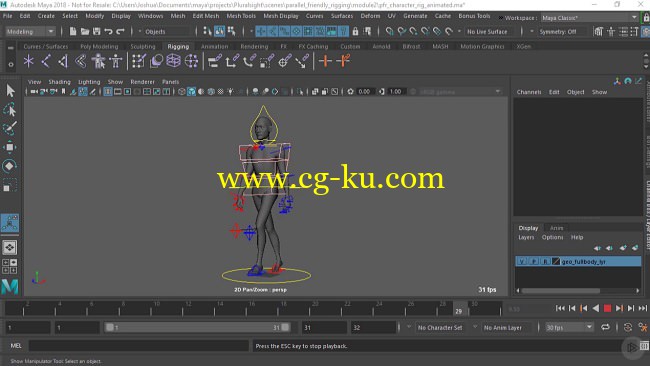Screen dimensions: 650x366
Task: Activate the Rotate tool
Action: (x=10, y=166)
